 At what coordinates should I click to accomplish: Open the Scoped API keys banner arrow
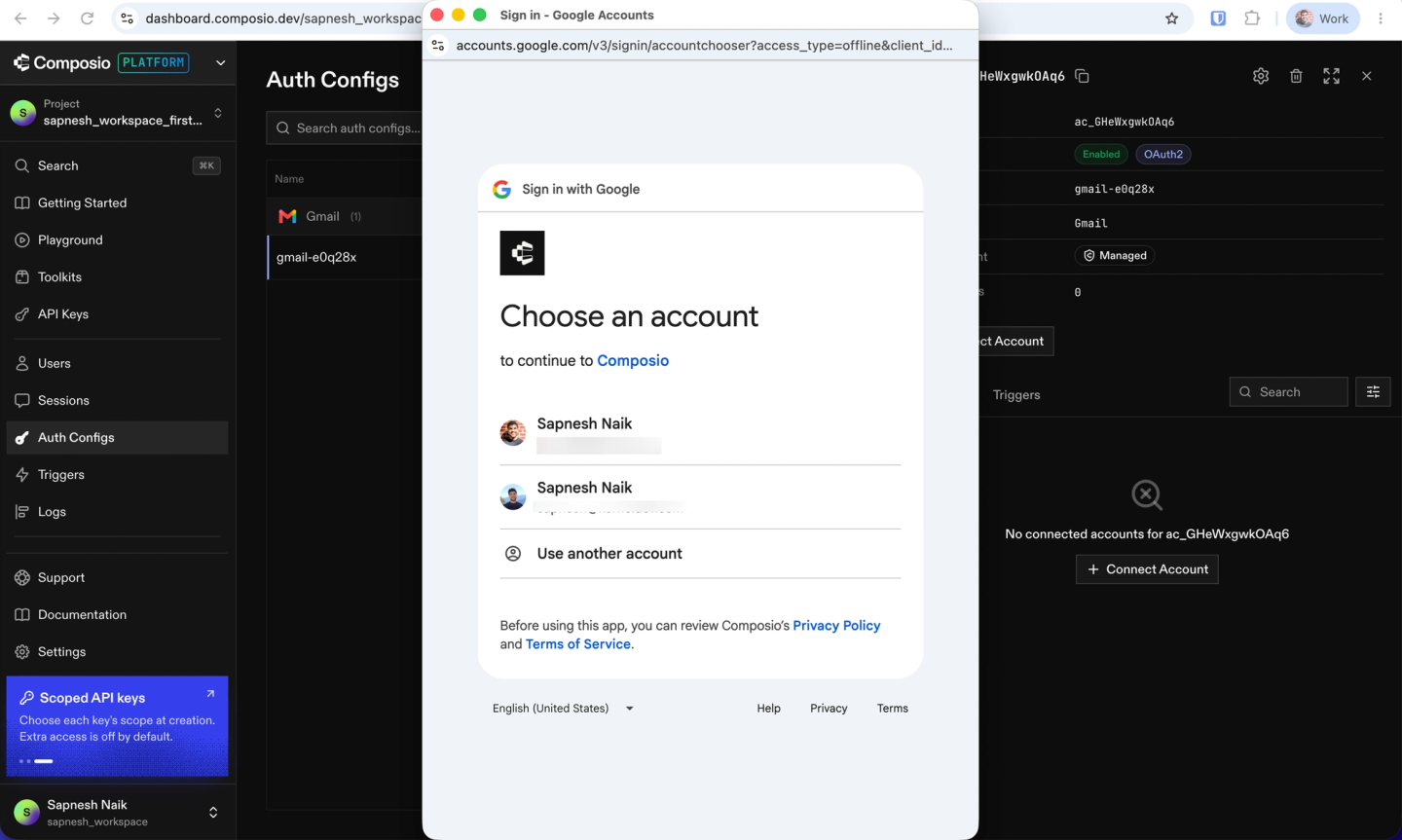210,694
